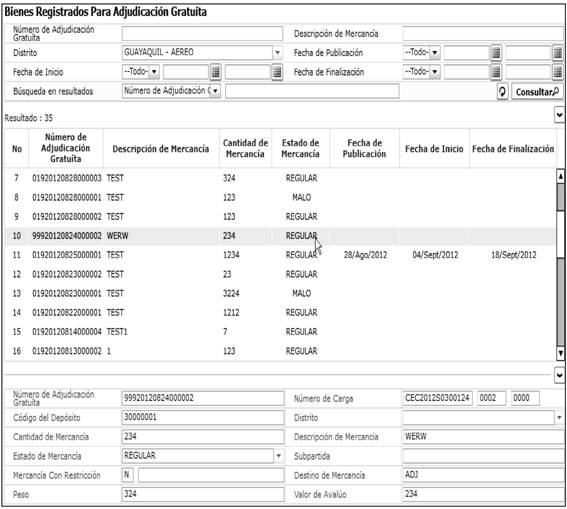Open second calendar icon for Fecha de Finalización
This screenshot has height=509, width=567.
click(558, 72)
